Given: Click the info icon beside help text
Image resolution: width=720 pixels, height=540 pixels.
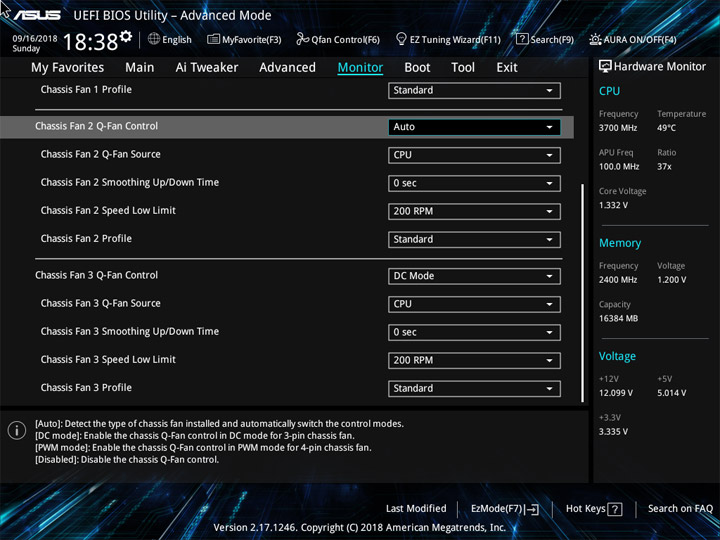Looking at the screenshot, I should [x=17, y=430].
